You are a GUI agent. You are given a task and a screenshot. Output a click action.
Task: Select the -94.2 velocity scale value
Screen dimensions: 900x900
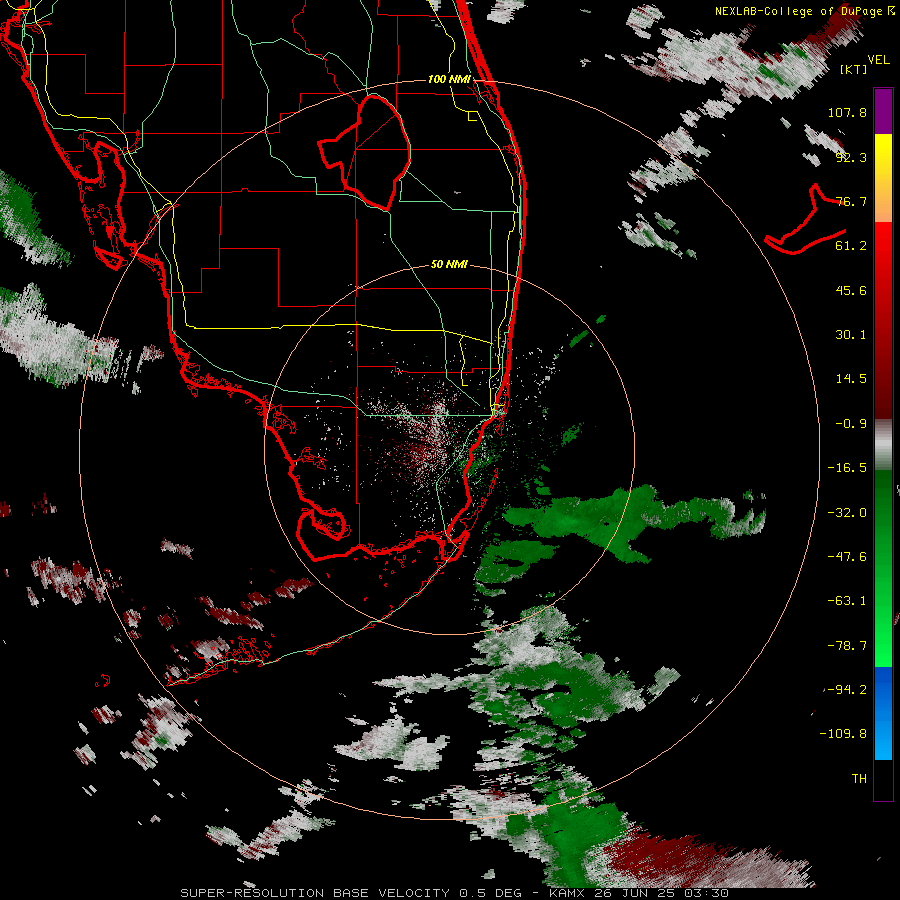pos(847,690)
